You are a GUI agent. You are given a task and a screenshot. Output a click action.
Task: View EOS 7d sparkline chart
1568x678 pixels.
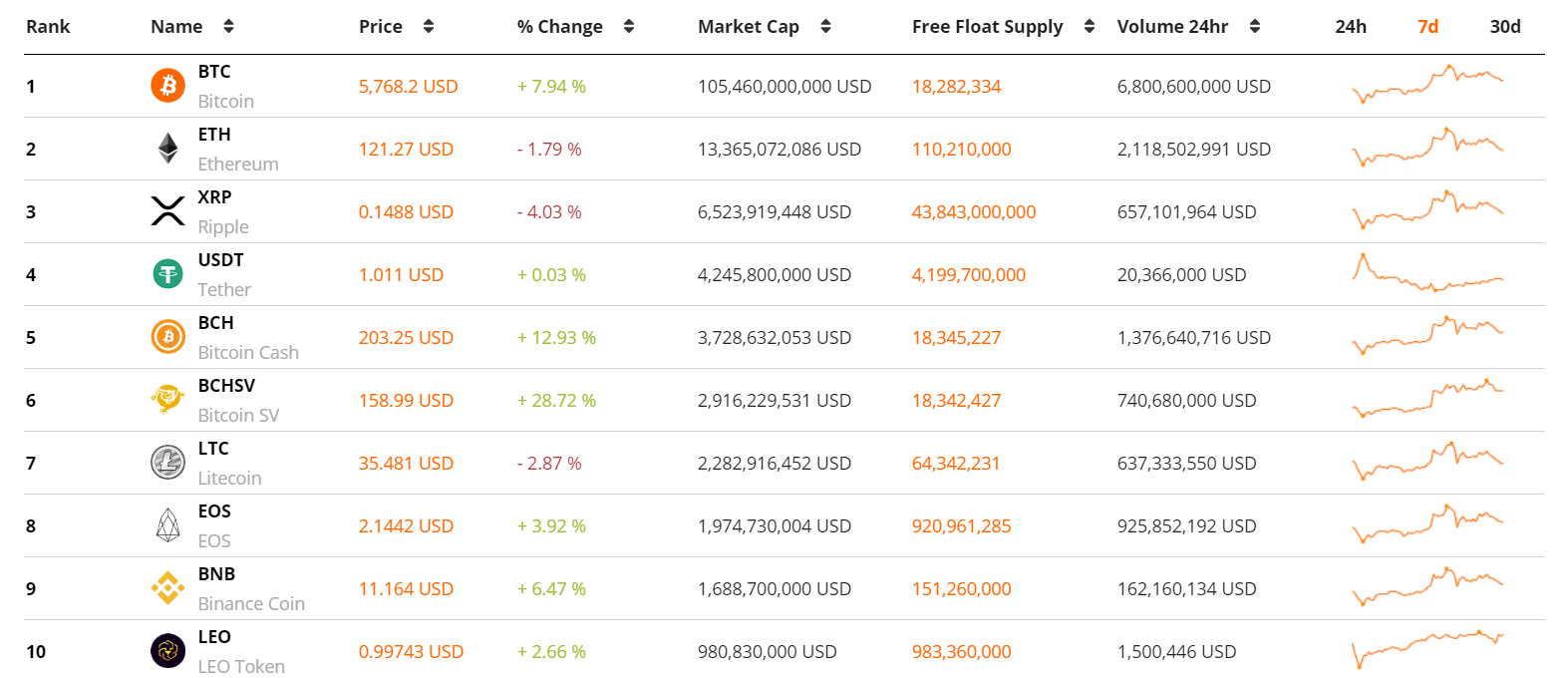[x=1427, y=525]
